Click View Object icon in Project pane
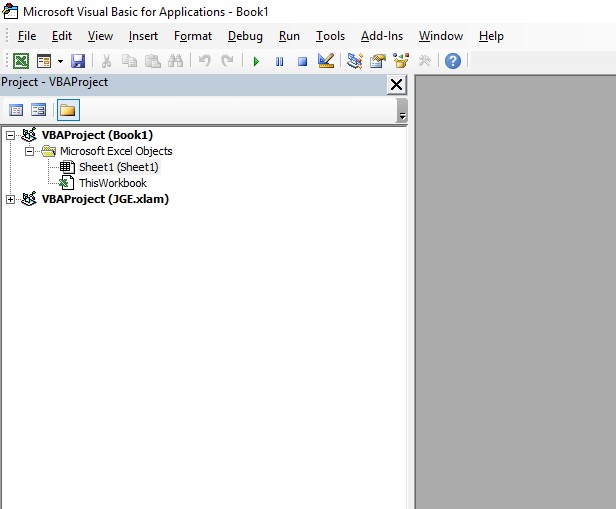The height and width of the screenshot is (509, 616). [x=38, y=110]
